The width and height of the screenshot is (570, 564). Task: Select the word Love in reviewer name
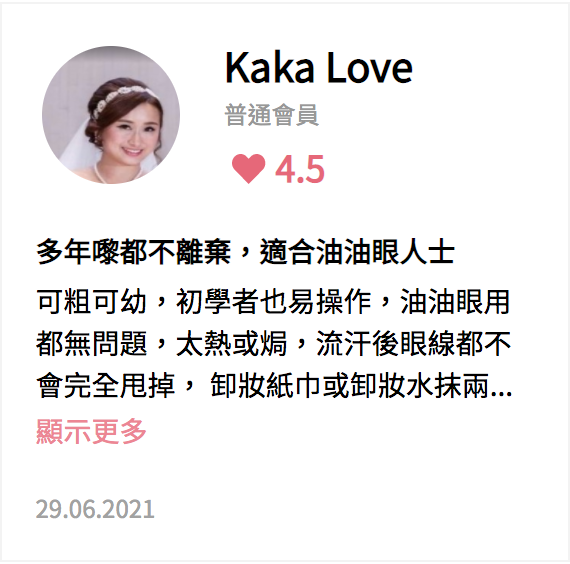coord(370,68)
